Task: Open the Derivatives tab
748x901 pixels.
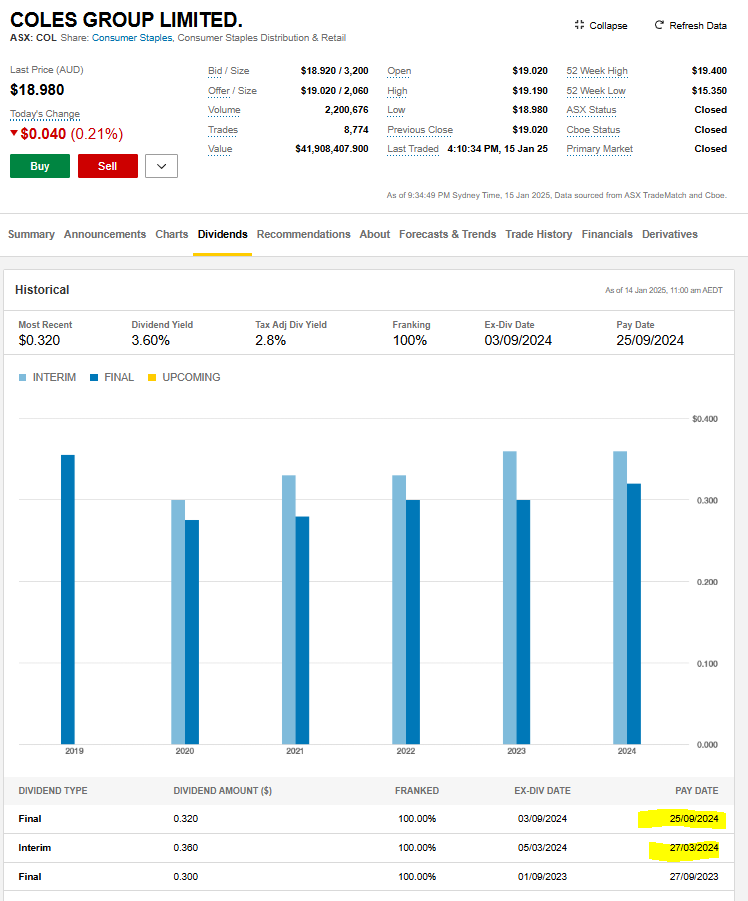Action: point(670,234)
